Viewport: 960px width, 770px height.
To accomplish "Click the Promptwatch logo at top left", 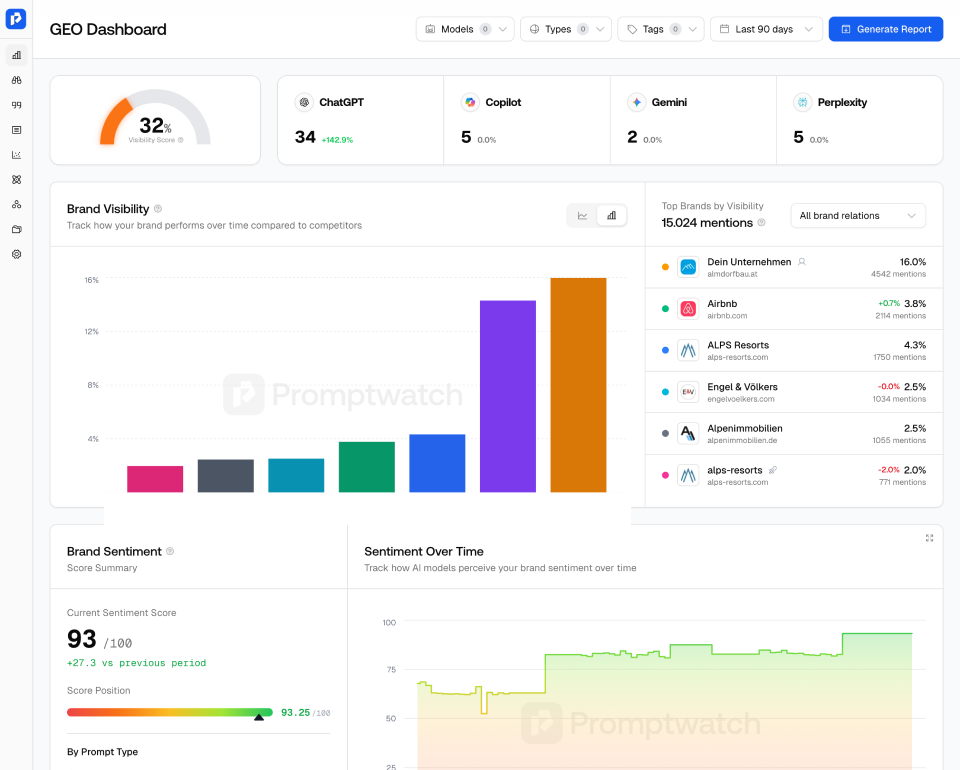I will (x=17, y=18).
